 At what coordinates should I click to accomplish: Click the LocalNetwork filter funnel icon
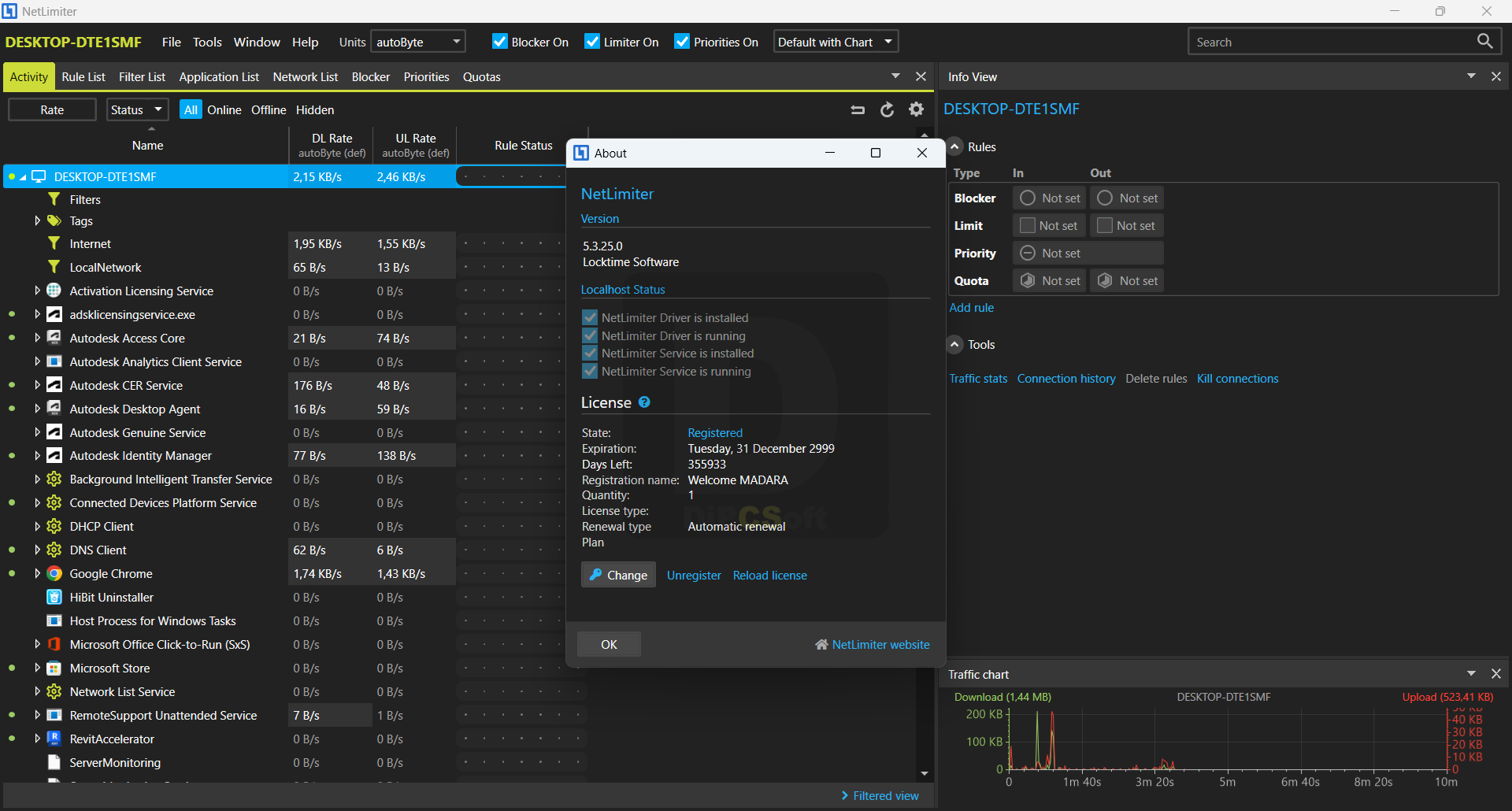(x=54, y=267)
